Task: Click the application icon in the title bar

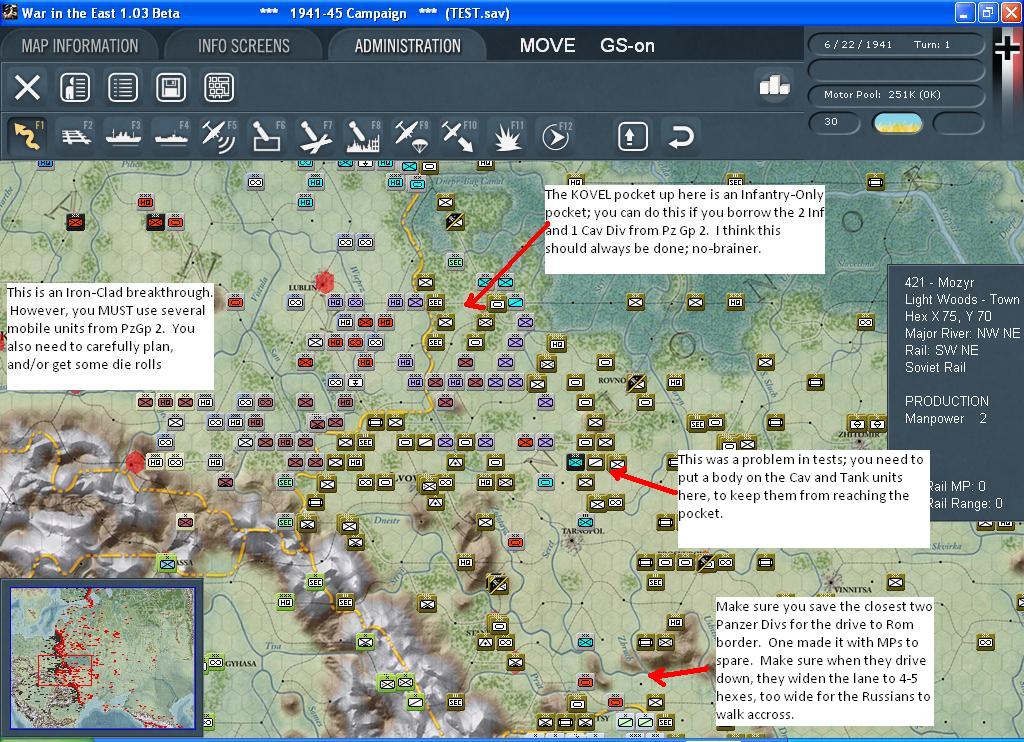Action: click(10, 12)
